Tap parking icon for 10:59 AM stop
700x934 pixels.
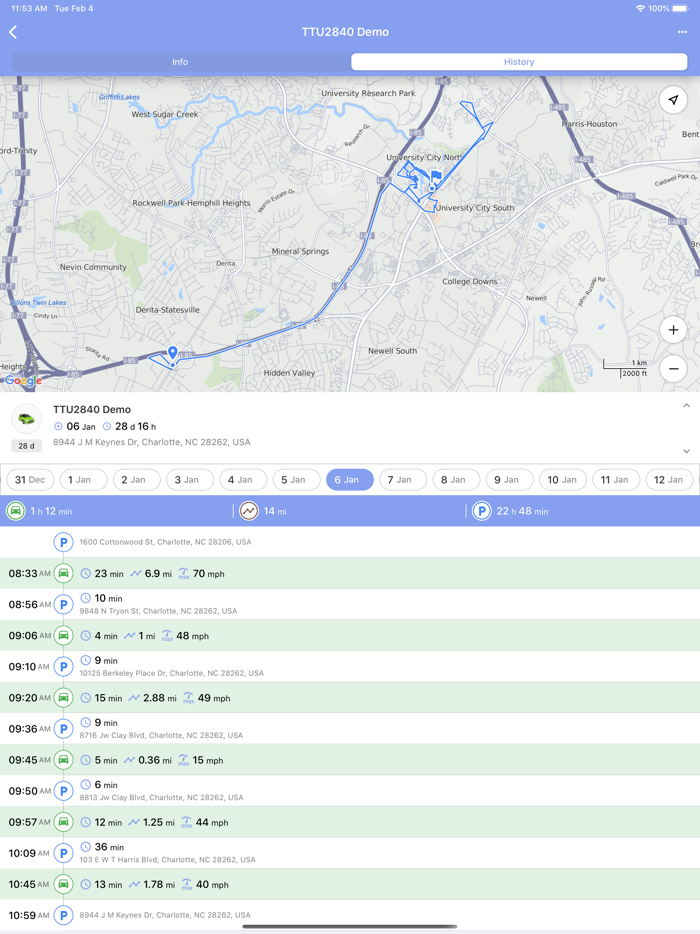(x=64, y=915)
